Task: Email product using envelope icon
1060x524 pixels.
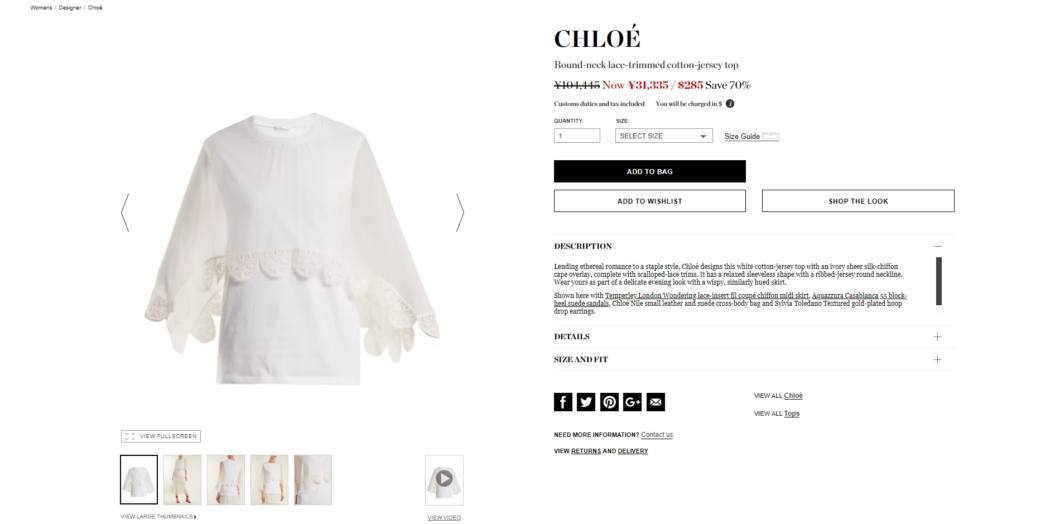Action: click(x=655, y=402)
